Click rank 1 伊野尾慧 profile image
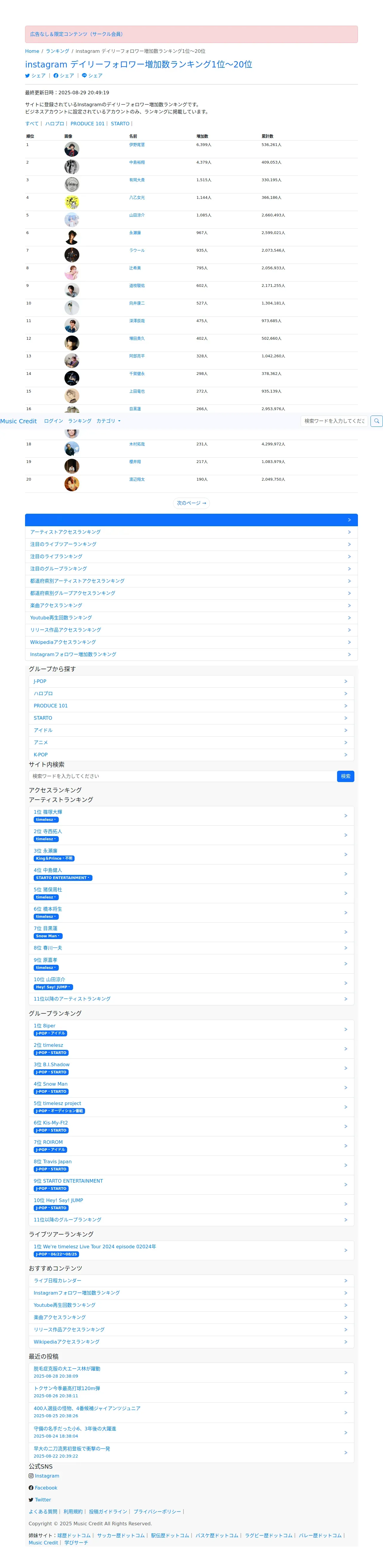 tap(72, 149)
